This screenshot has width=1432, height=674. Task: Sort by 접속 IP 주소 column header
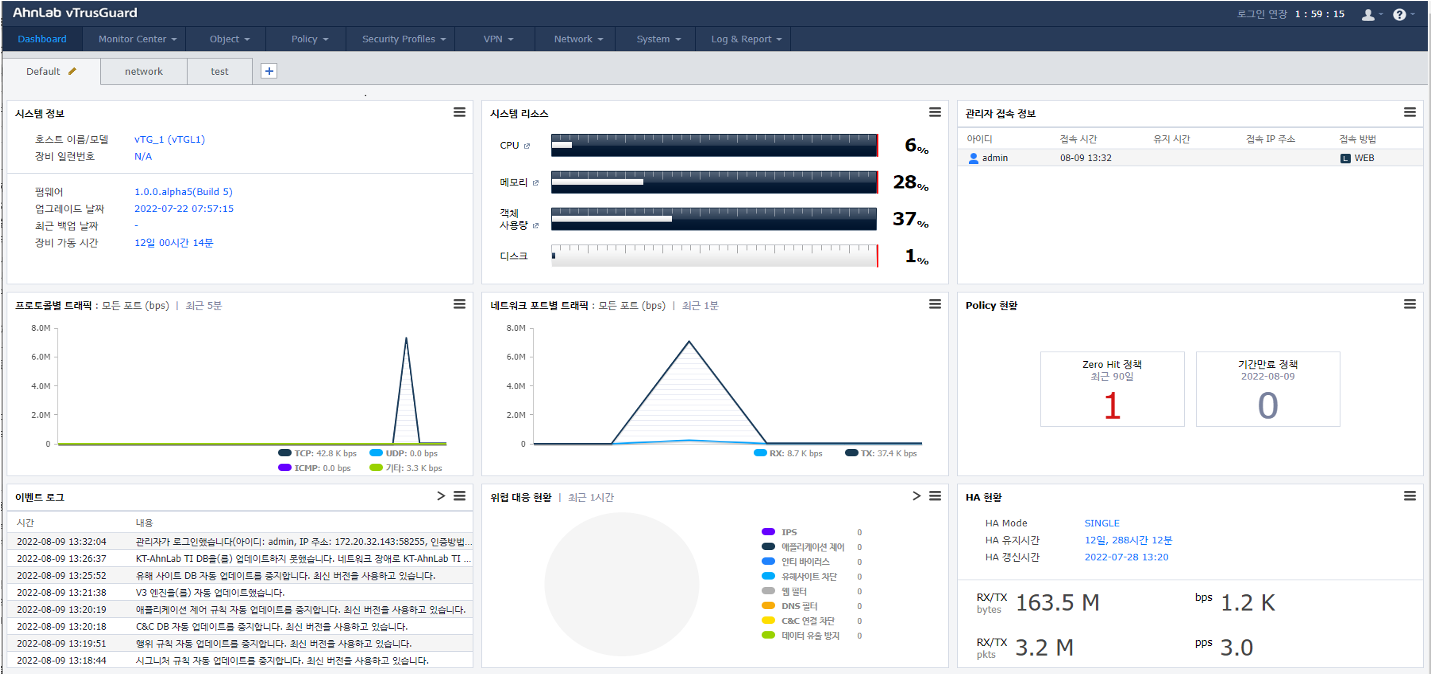[1270, 139]
